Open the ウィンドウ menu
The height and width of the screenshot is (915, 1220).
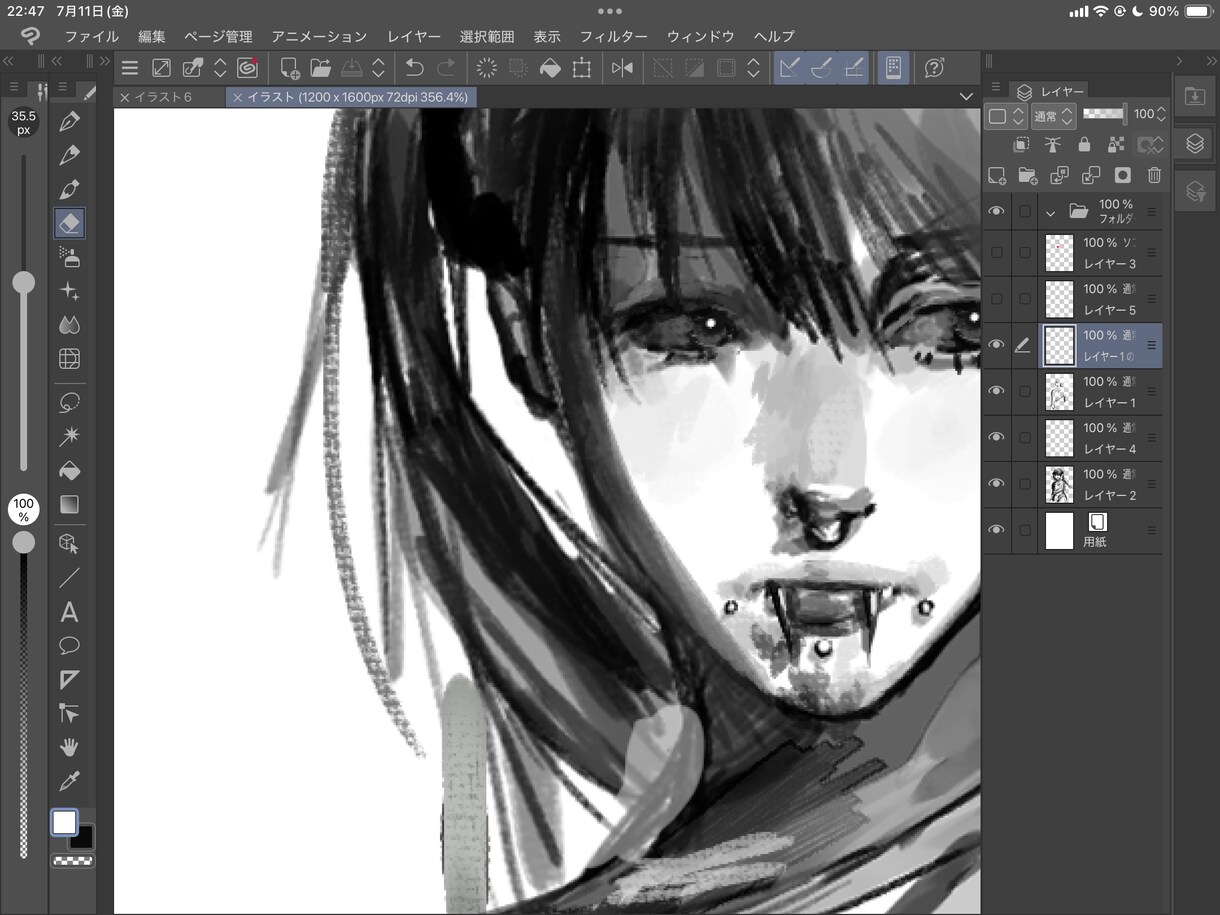click(701, 36)
